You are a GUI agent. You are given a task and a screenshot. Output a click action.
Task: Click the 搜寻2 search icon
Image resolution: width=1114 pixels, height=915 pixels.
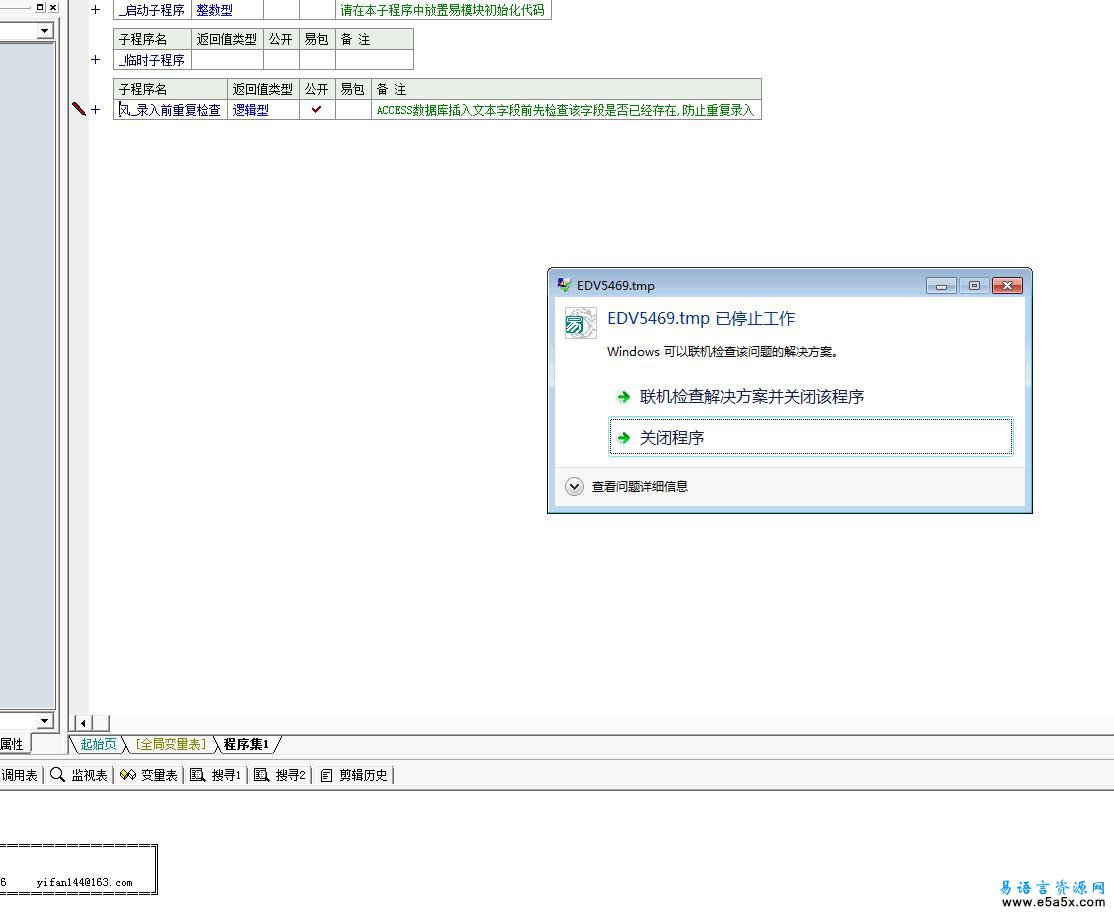261,775
